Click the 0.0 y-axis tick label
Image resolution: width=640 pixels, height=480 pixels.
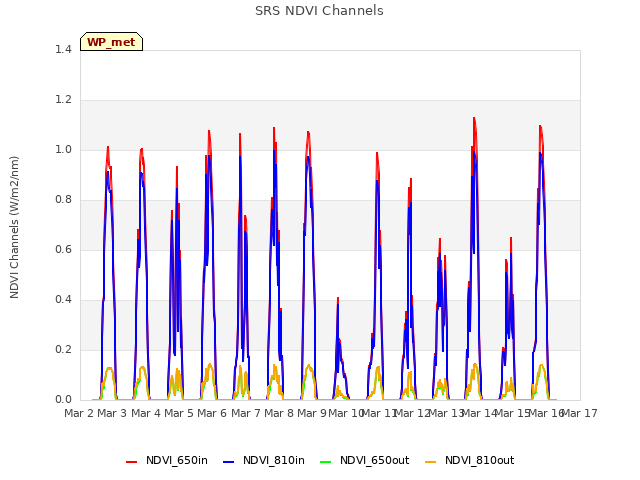(x=63, y=400)
